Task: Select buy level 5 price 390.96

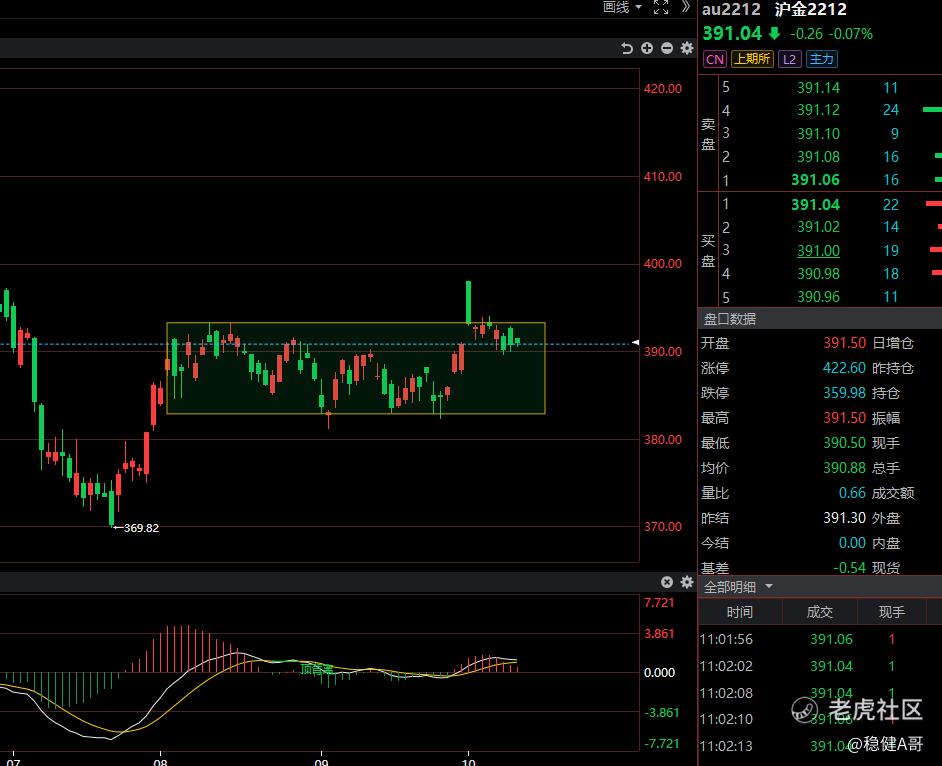Action: tap(818, 297)
